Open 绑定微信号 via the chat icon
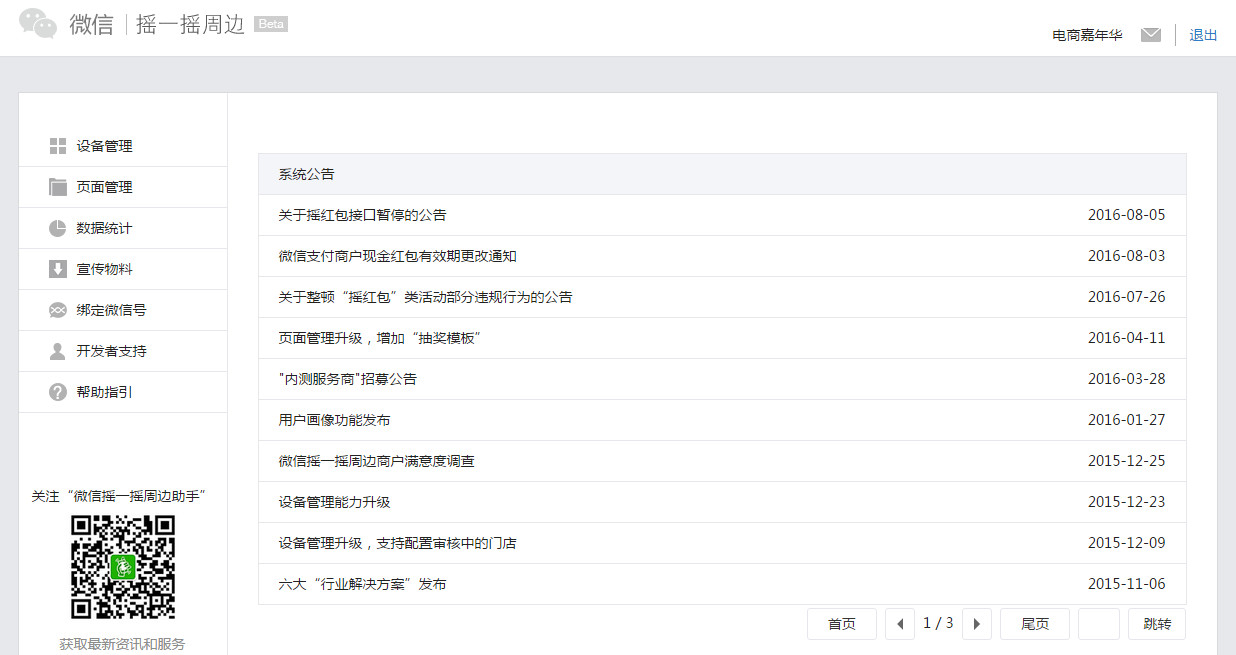 [58, 309]
